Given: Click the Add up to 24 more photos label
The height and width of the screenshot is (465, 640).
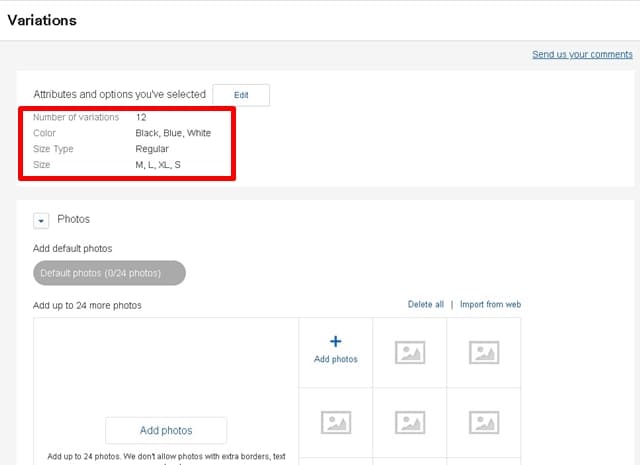Looking at the screenshot, I should coord(87,305).
